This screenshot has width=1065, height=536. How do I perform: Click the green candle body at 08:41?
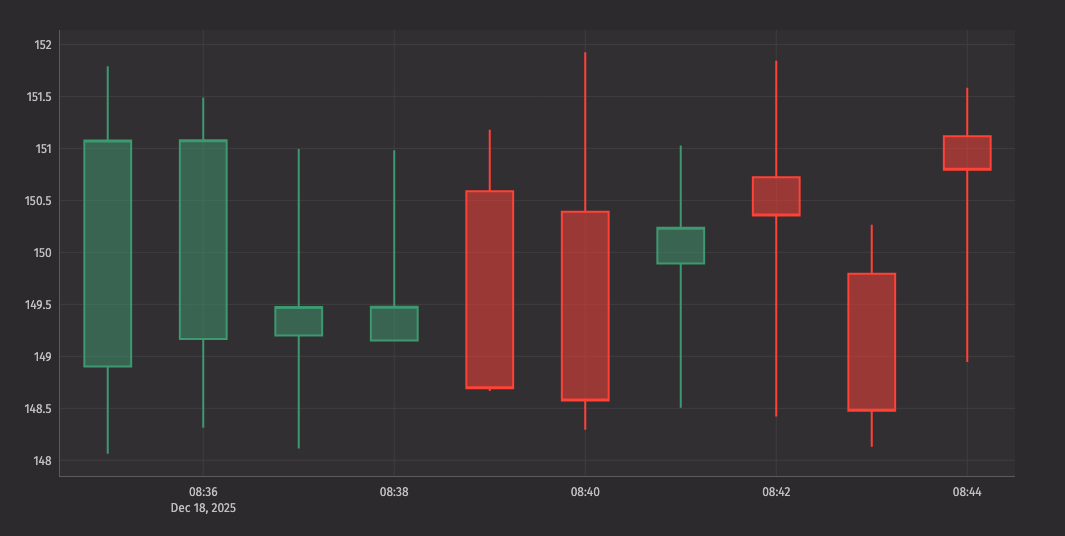point(680,245)
